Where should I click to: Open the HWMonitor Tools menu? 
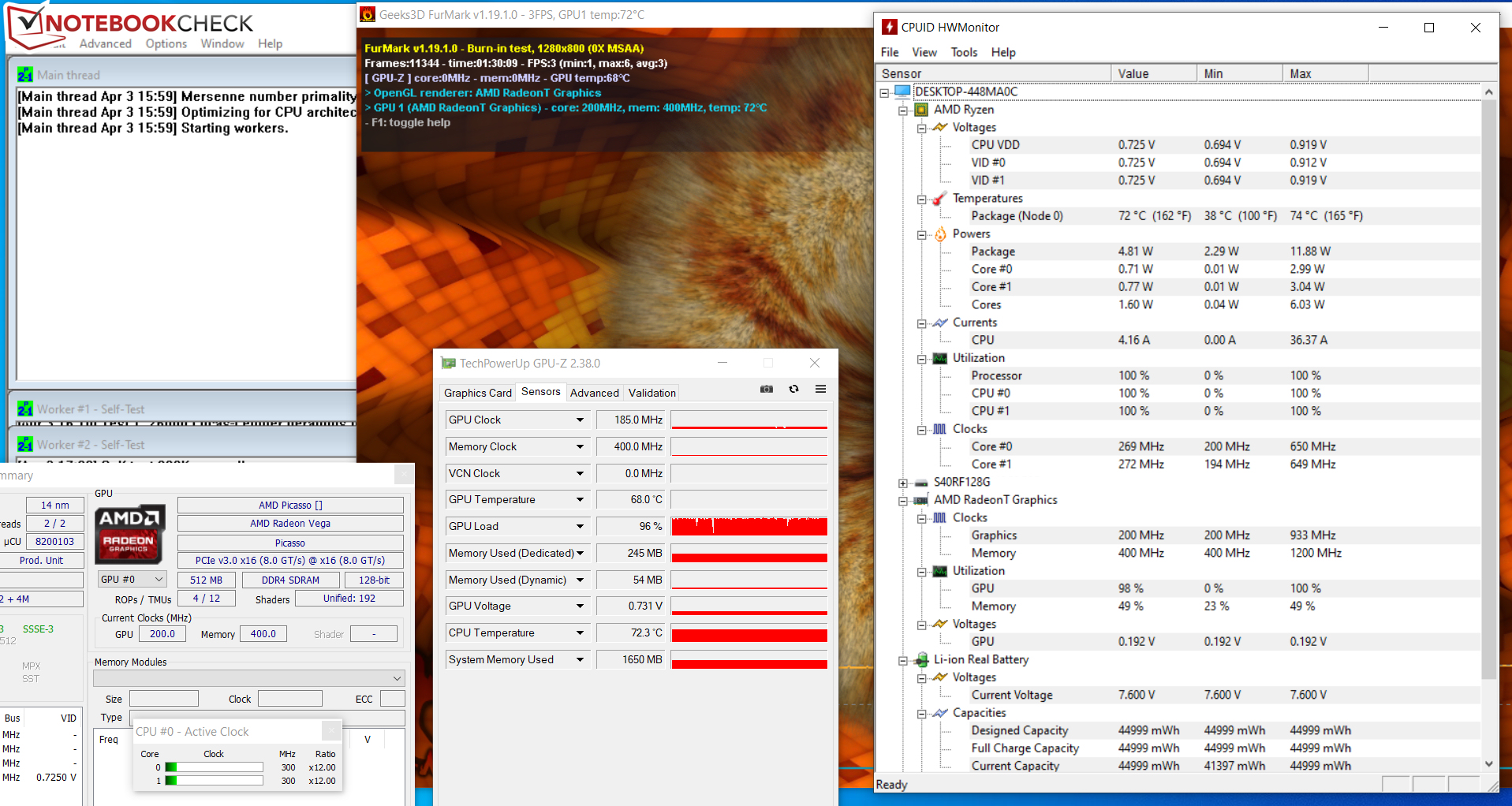(x=964, y=53)
